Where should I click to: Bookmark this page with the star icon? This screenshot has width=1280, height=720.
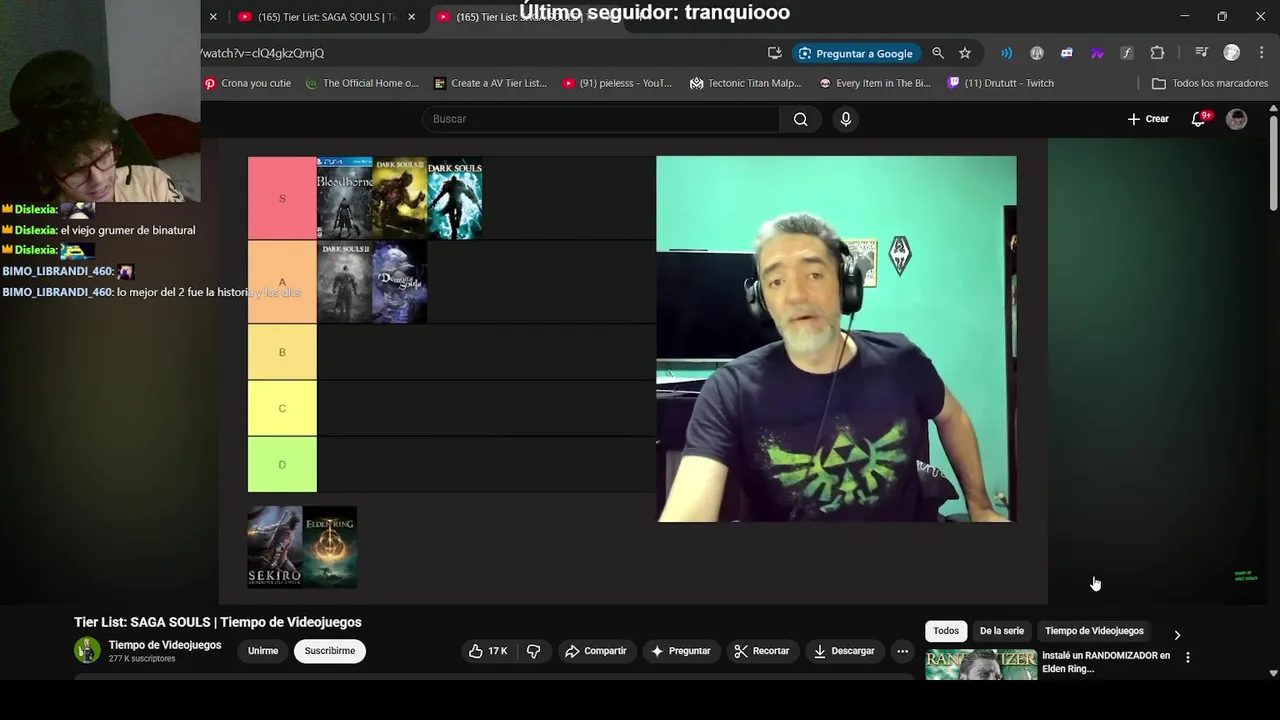pos(965,53)
